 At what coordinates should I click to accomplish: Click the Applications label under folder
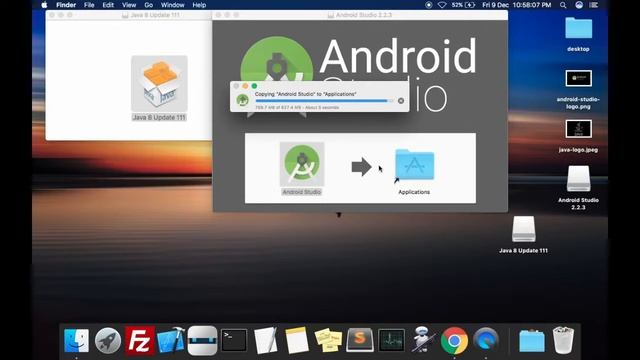click(414, 192)
